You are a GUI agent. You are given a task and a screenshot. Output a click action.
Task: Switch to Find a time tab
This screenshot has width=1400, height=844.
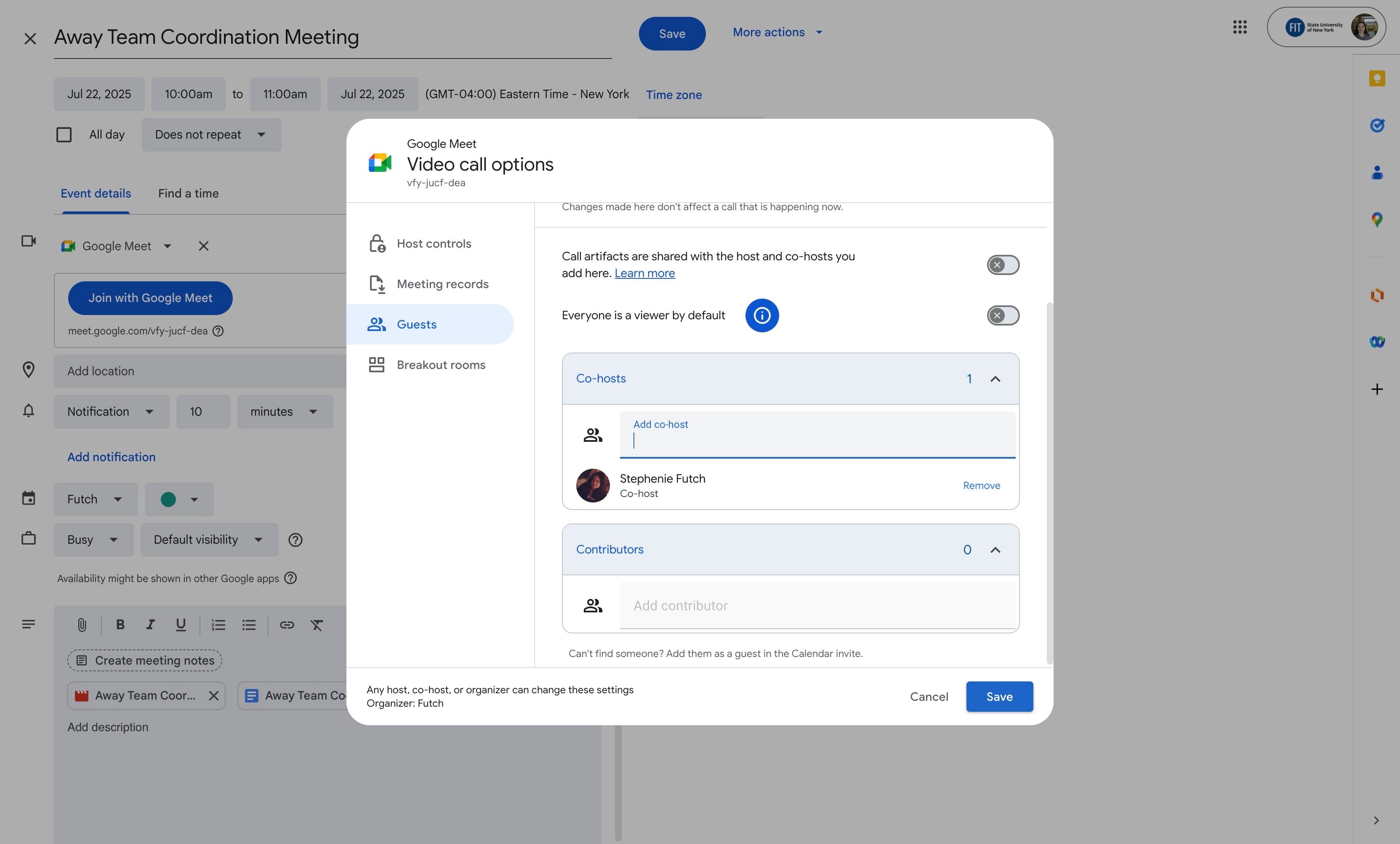(188, 193)
